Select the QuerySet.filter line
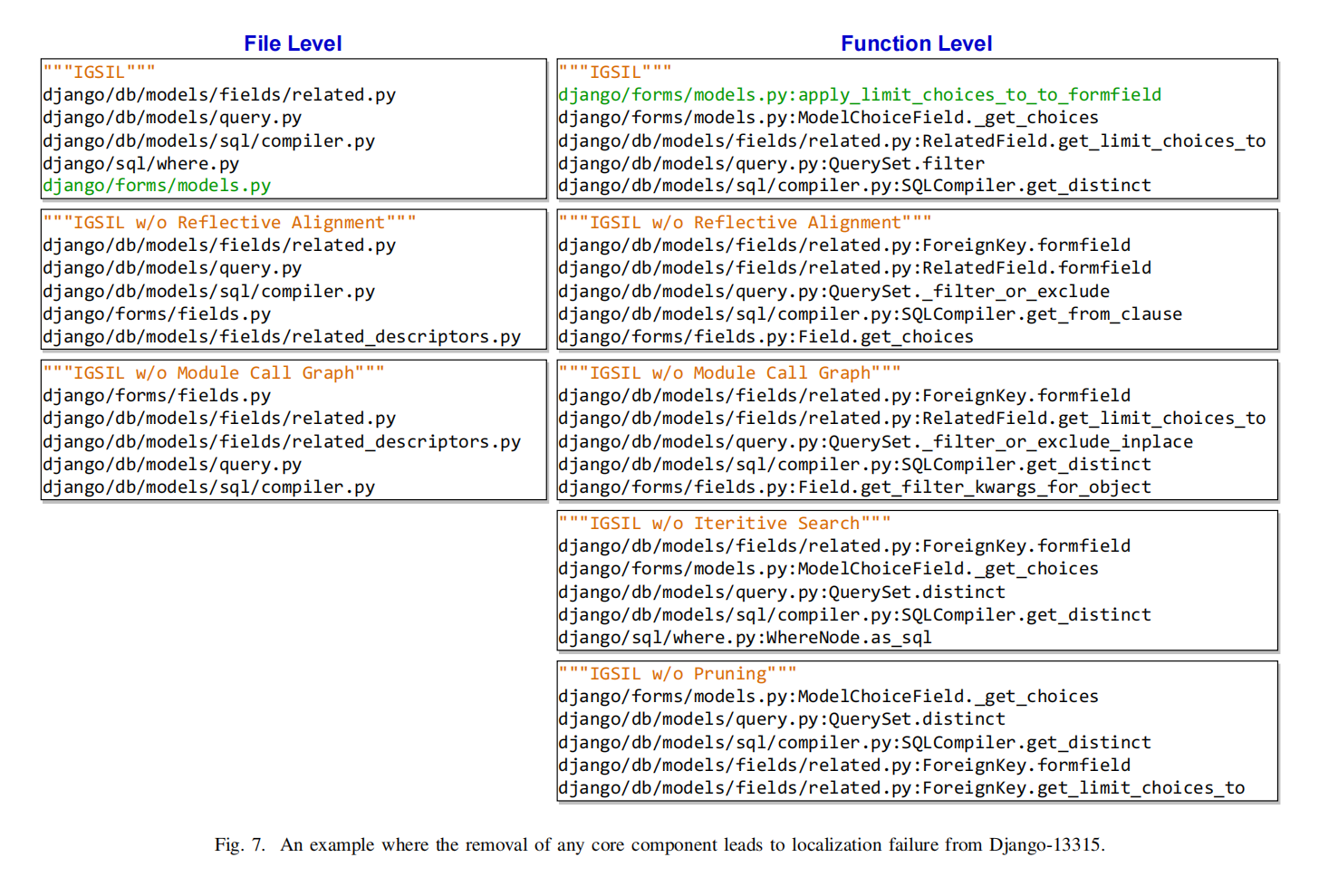The image size is (1319, 896). [772, 164]
